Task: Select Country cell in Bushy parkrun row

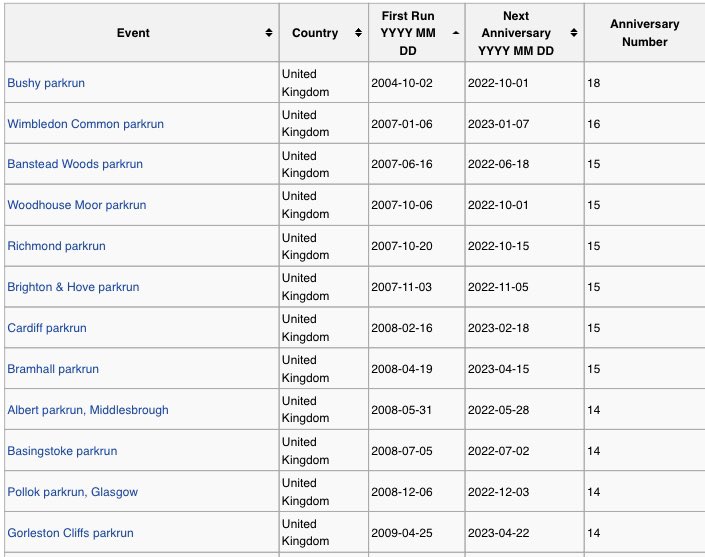Action: [323, 83]
